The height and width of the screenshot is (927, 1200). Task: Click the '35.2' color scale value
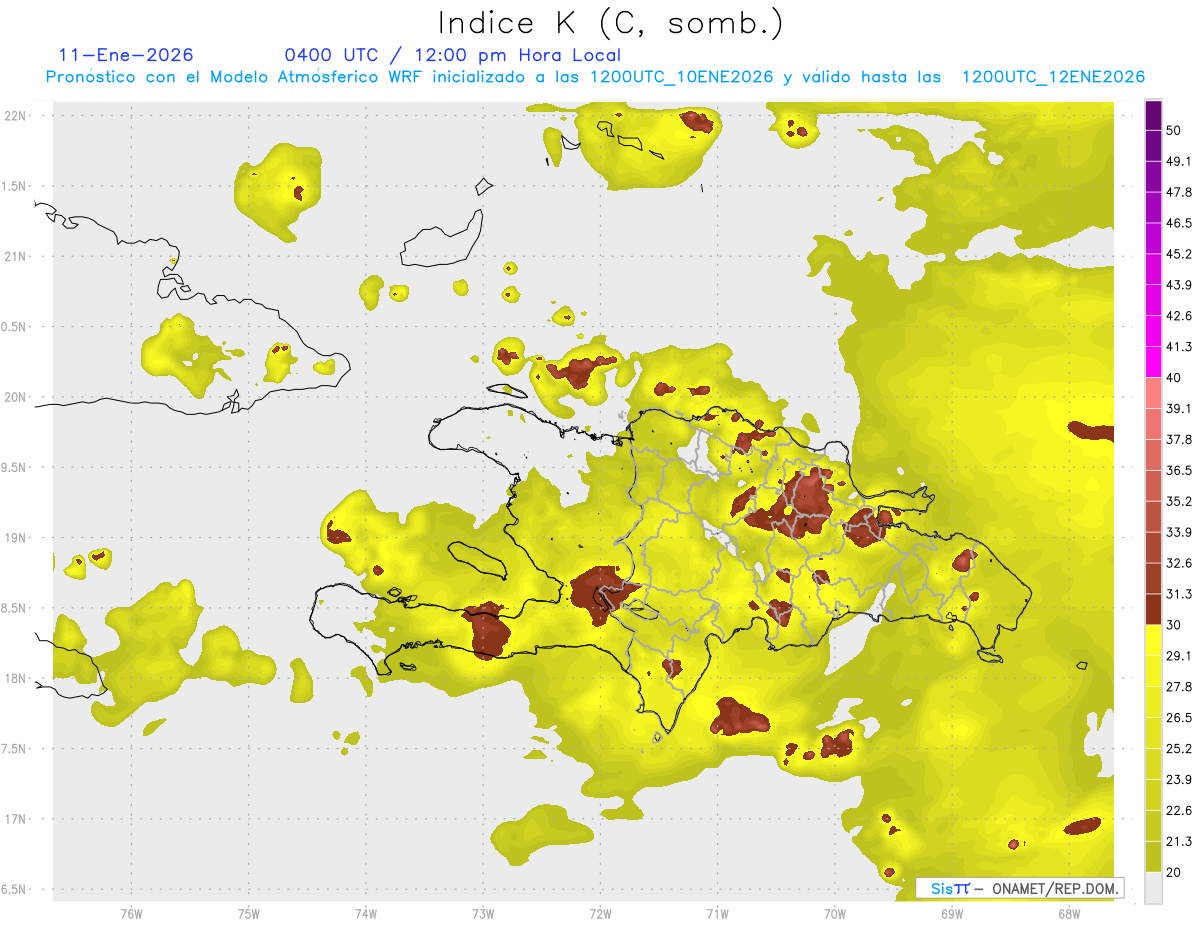click(x=1178, y=501)
